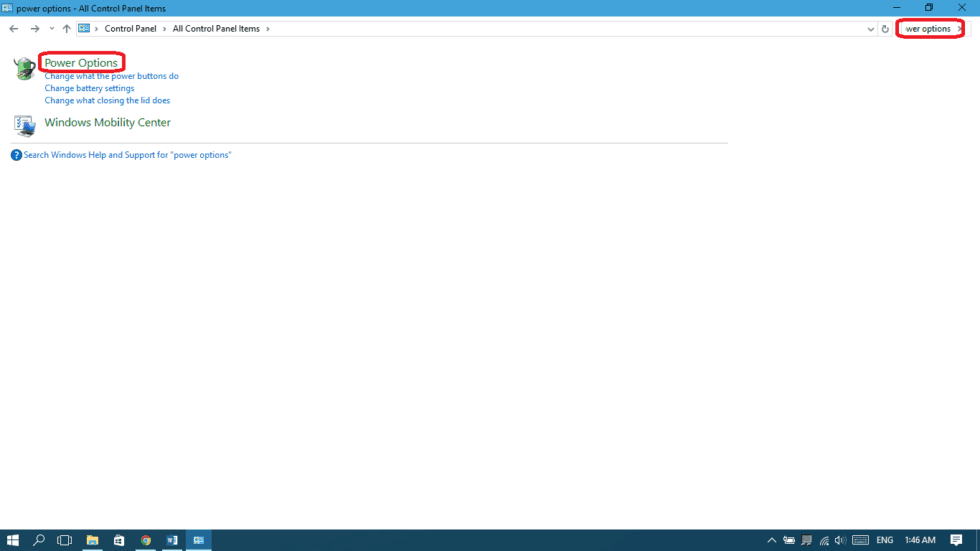Click Control Panel in the breadcrumb path

pos(130,29)
